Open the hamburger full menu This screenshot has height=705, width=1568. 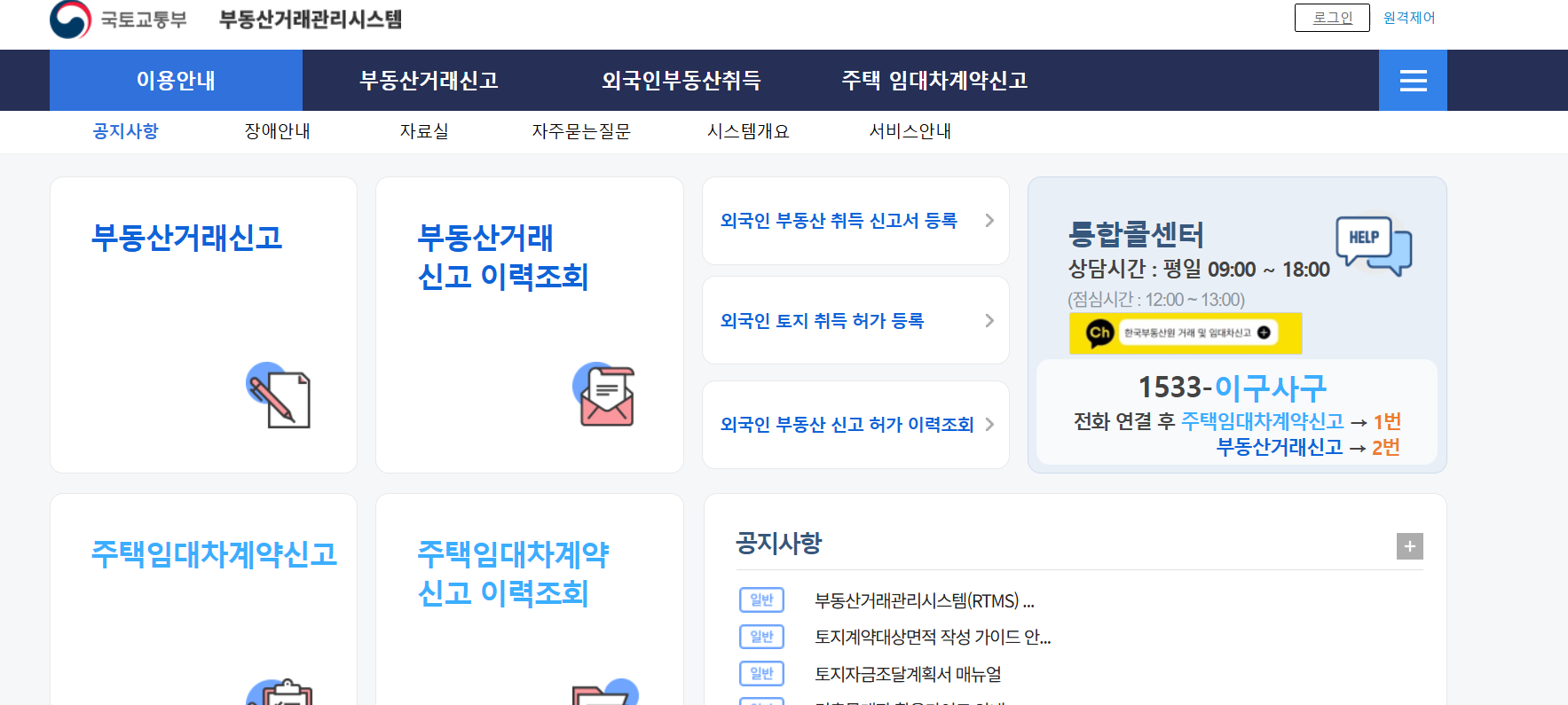(x=1413, y=81)
